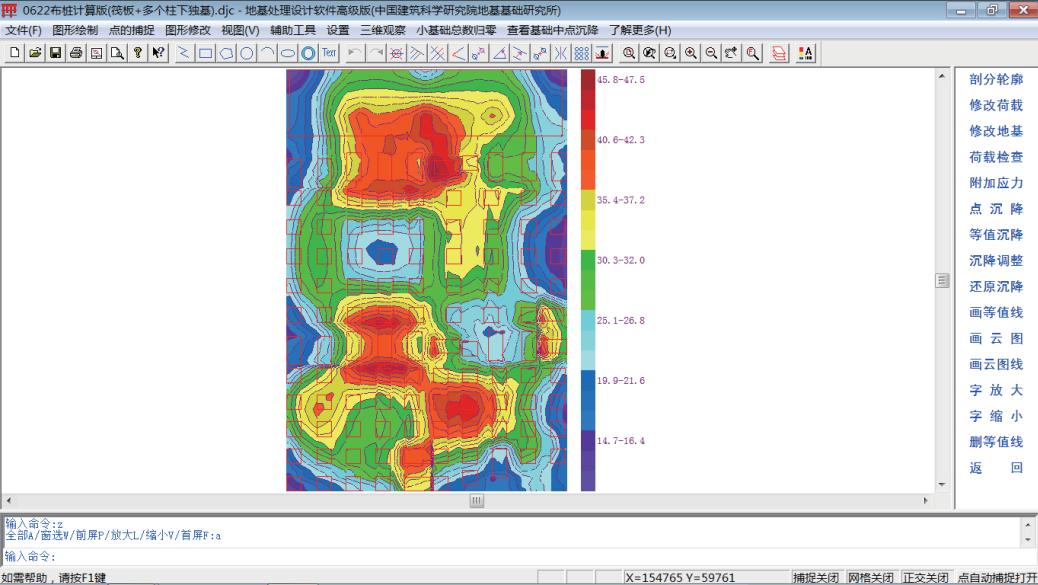Click the zoom in magnifier icon

coord(691,53)
